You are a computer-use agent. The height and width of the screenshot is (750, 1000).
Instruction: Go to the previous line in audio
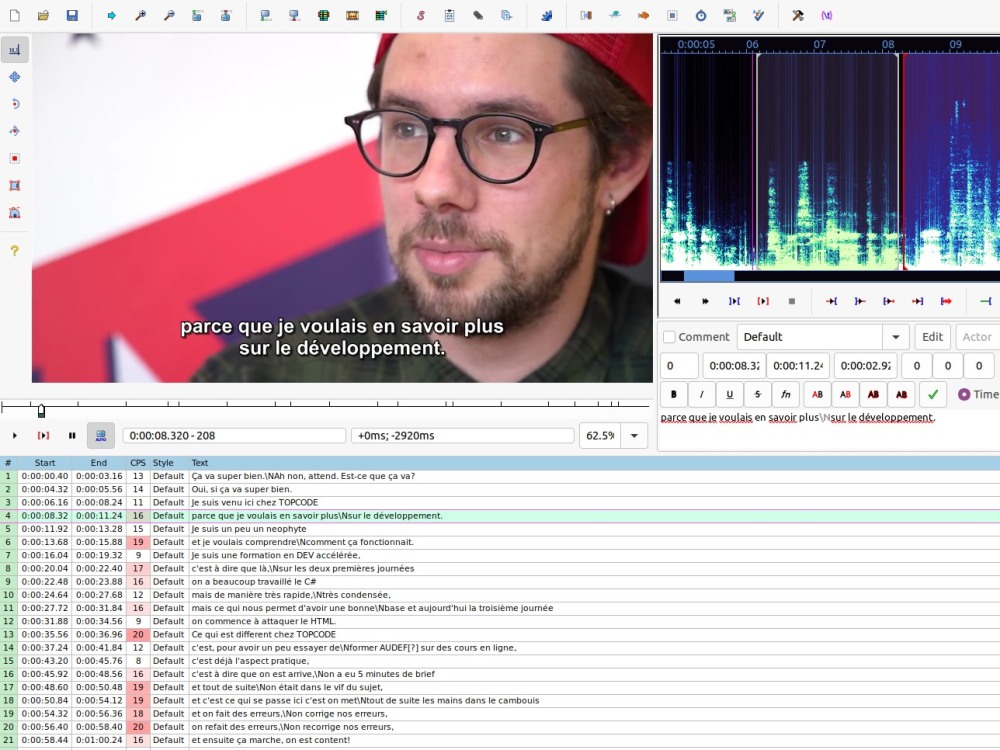tap(677, 301)
